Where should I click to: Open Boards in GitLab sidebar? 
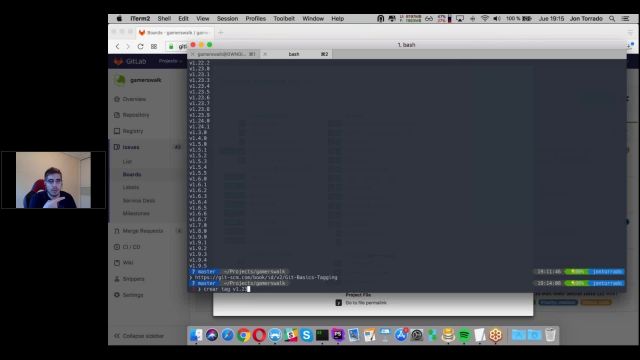[132, 174]
